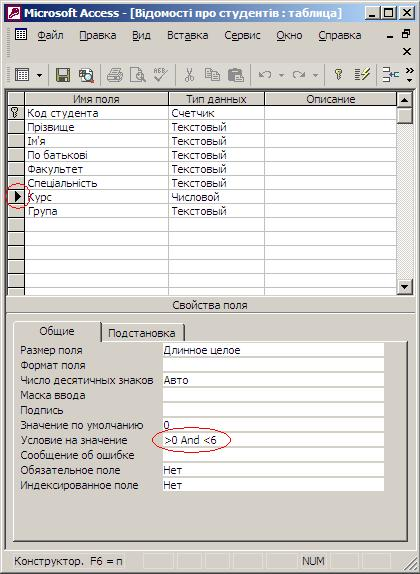Image resolution: width=420 pixels, height=574 pixels.
Task: Click the View mode table icon in toolbar
Action: pos(22,75)
